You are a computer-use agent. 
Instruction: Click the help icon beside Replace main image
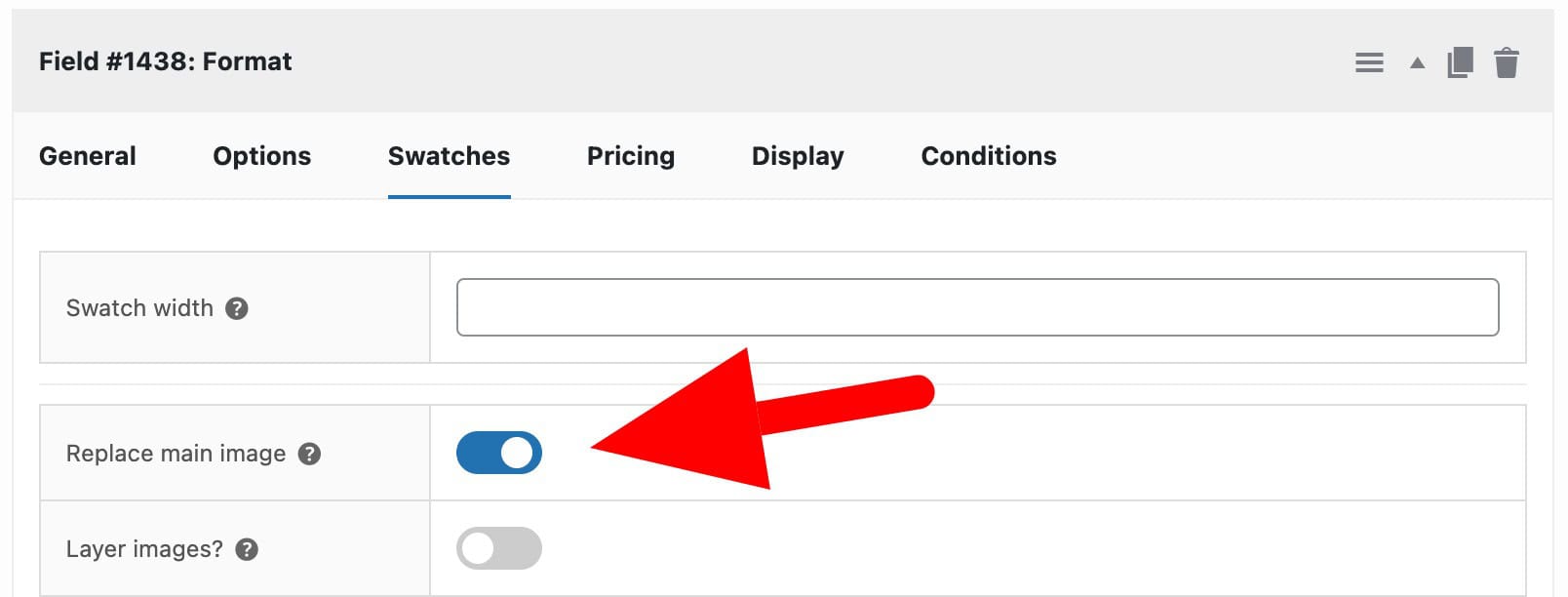[x=309, y=454]
